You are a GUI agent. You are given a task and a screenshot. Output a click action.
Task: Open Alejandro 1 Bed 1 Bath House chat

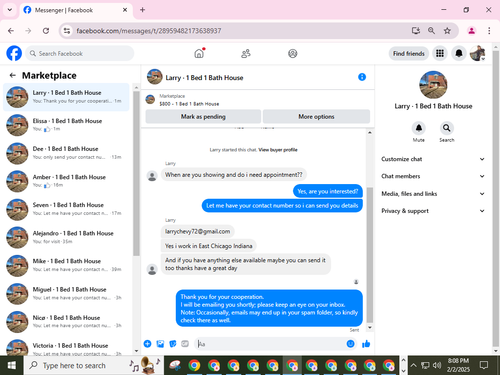pos(66,237)
